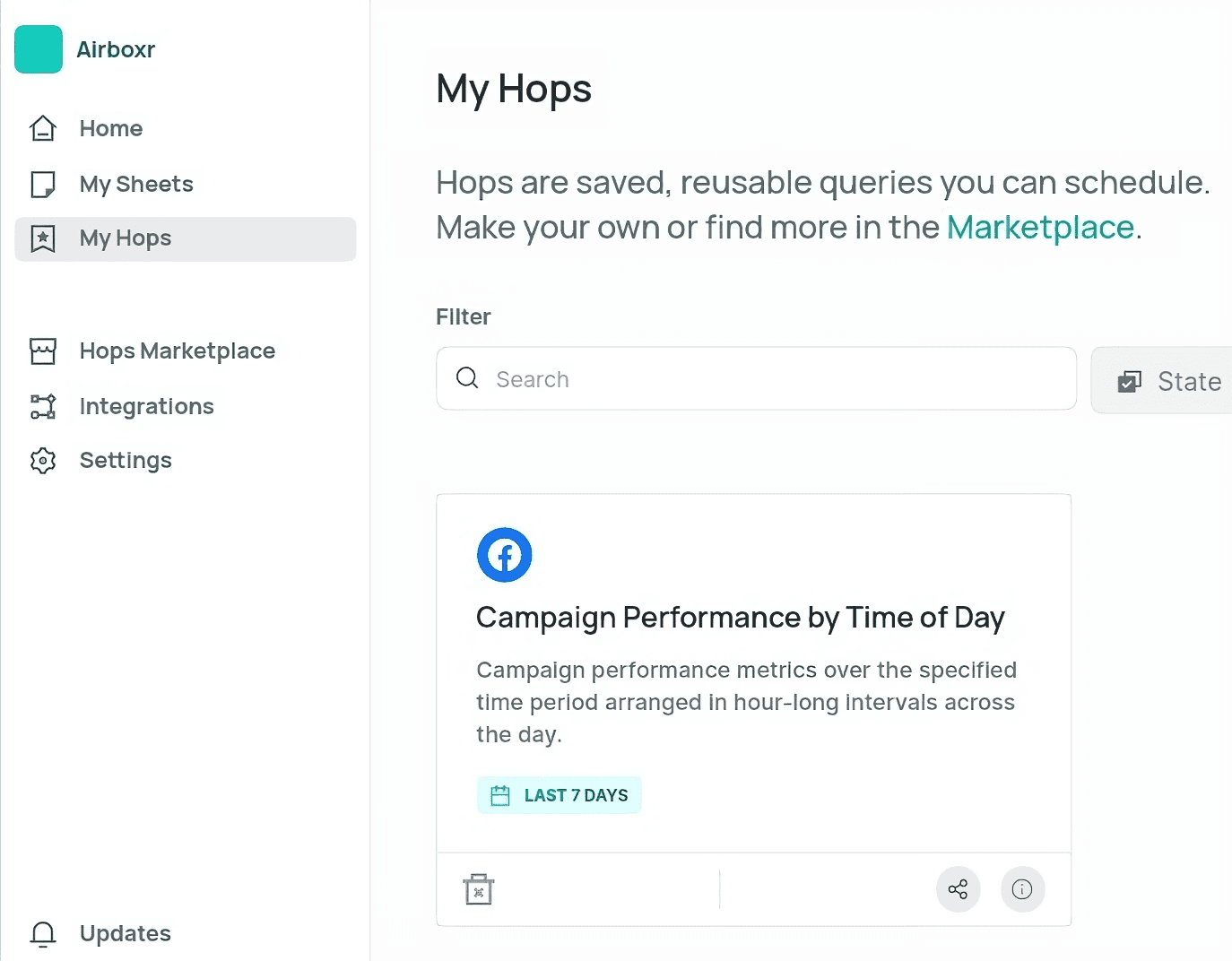Image resolution: width=1232 pixels, height=961 pixels.
Task: Click the Facebook logo on hop card
Action: pyautogui.click(x=504, y=555)
